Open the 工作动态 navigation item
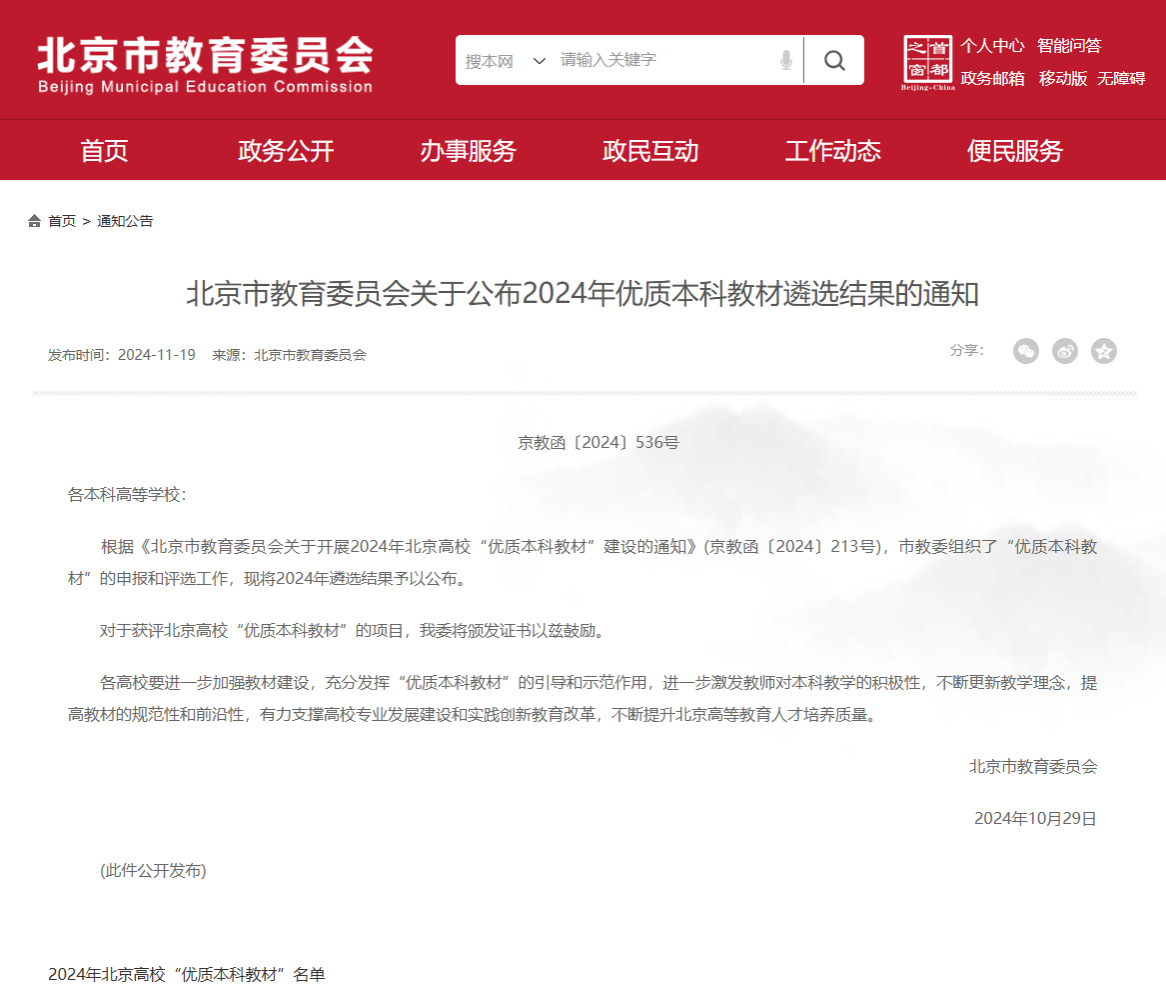Screen dimensions: 1166x1005 (x=832, y=151)
